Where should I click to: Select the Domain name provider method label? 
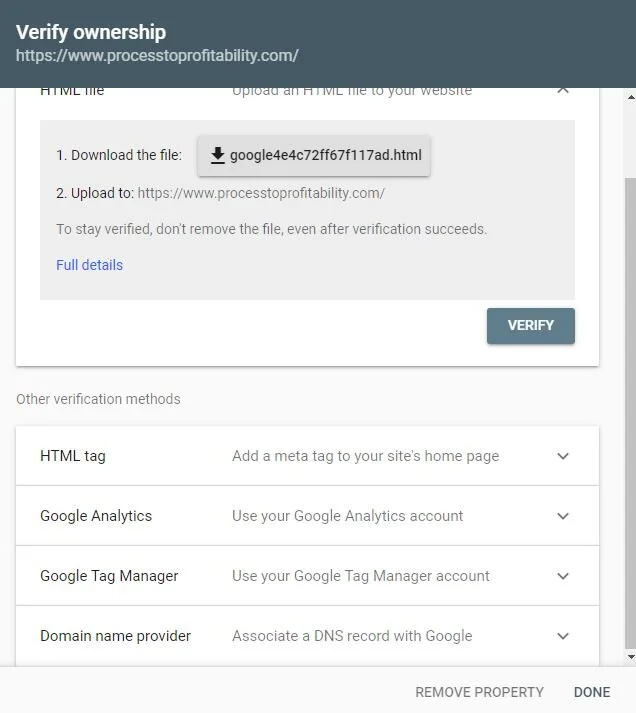point(115,636)
